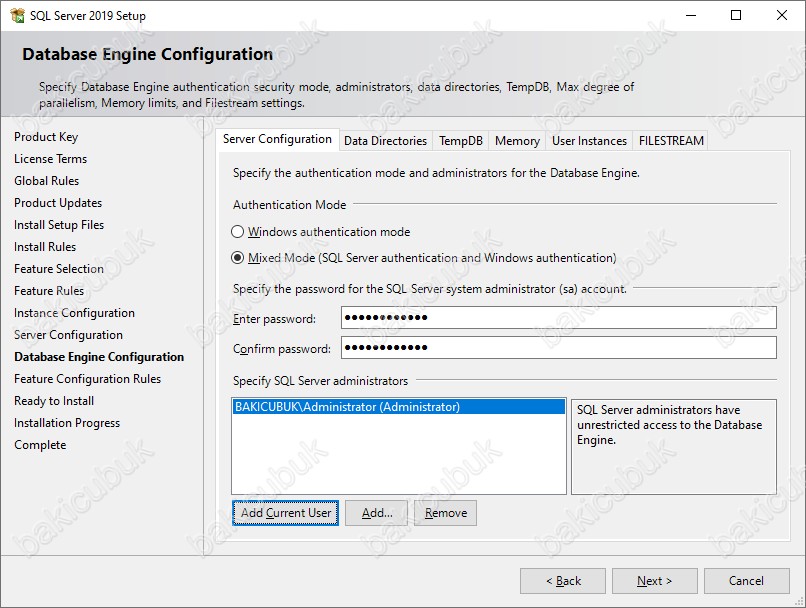Click the administrators unrestricted access description box
The width and height of the screenshot is (806, 608).
(x=673, y=447)
